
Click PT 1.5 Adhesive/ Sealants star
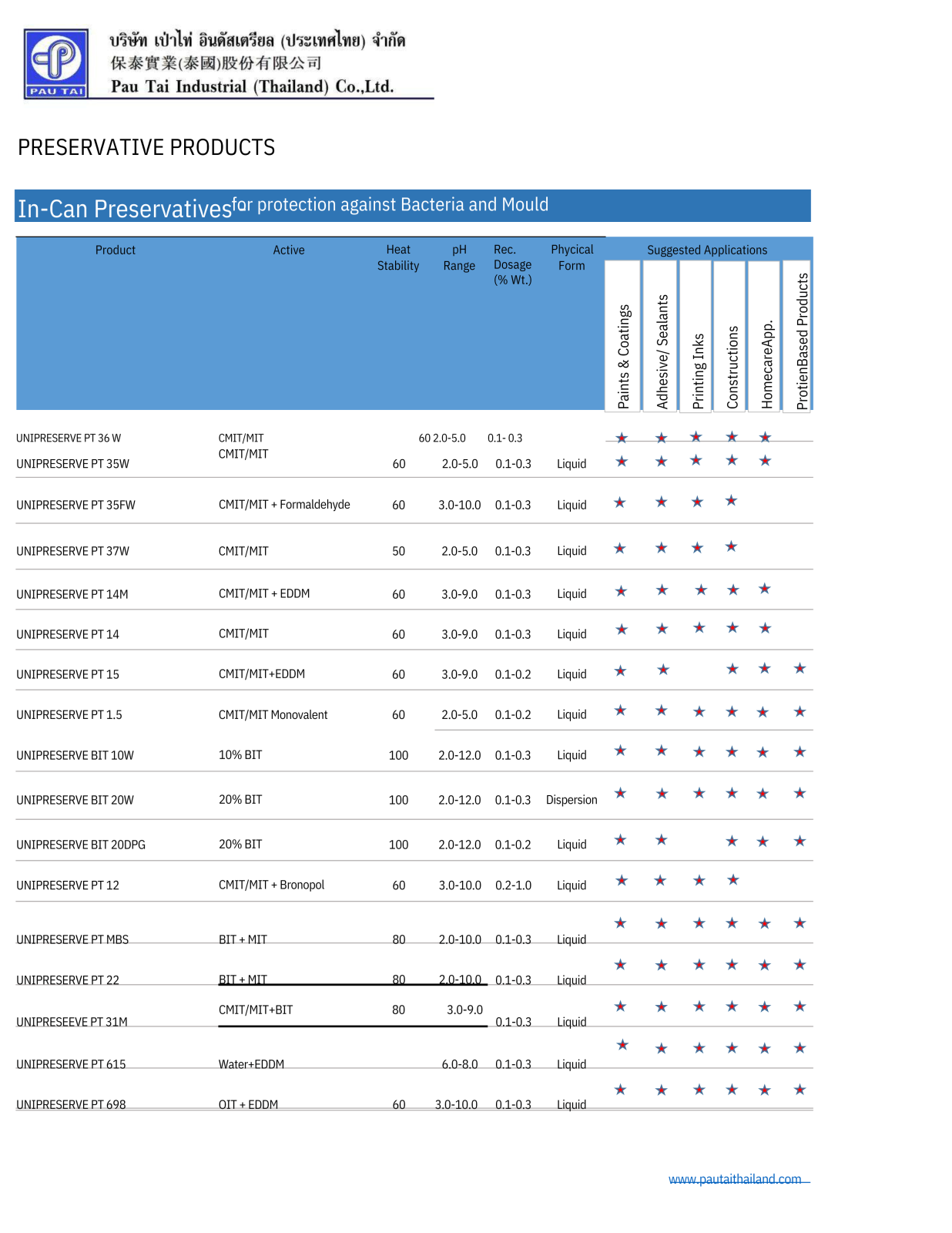click(661, 711)
